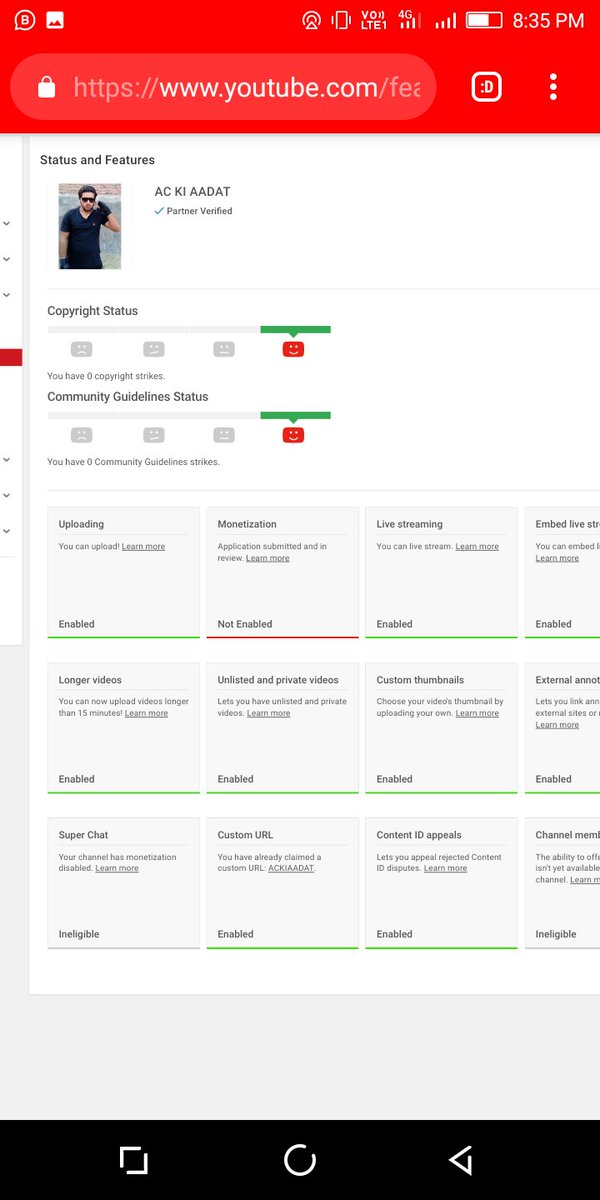The width and height of the screenshot is (600, 1200).
Task: Click the Status and Features heading
Action: [x=97, y=160]
